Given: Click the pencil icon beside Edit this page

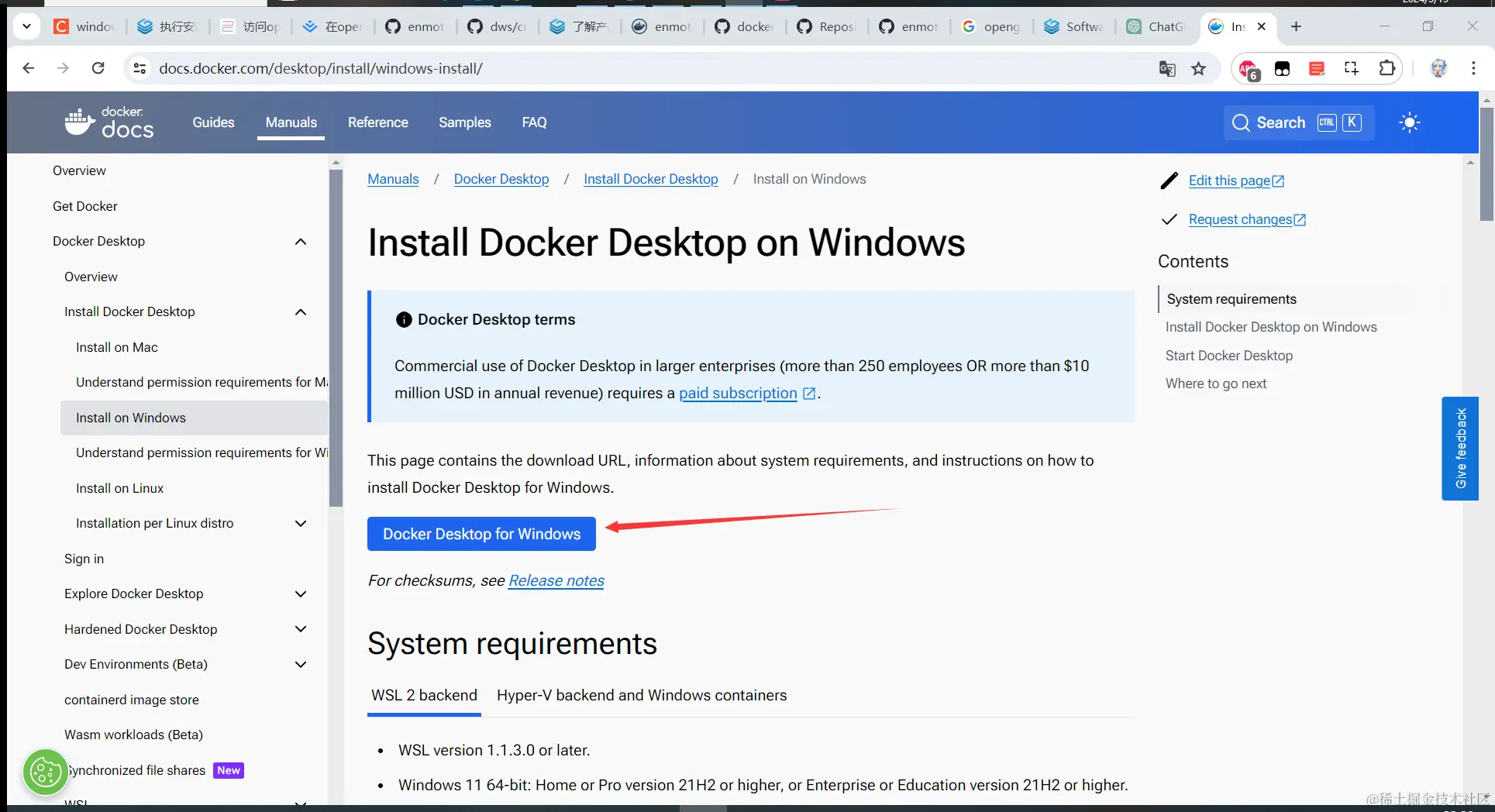Looking at the screenshot, I should tap(1169, 181).
